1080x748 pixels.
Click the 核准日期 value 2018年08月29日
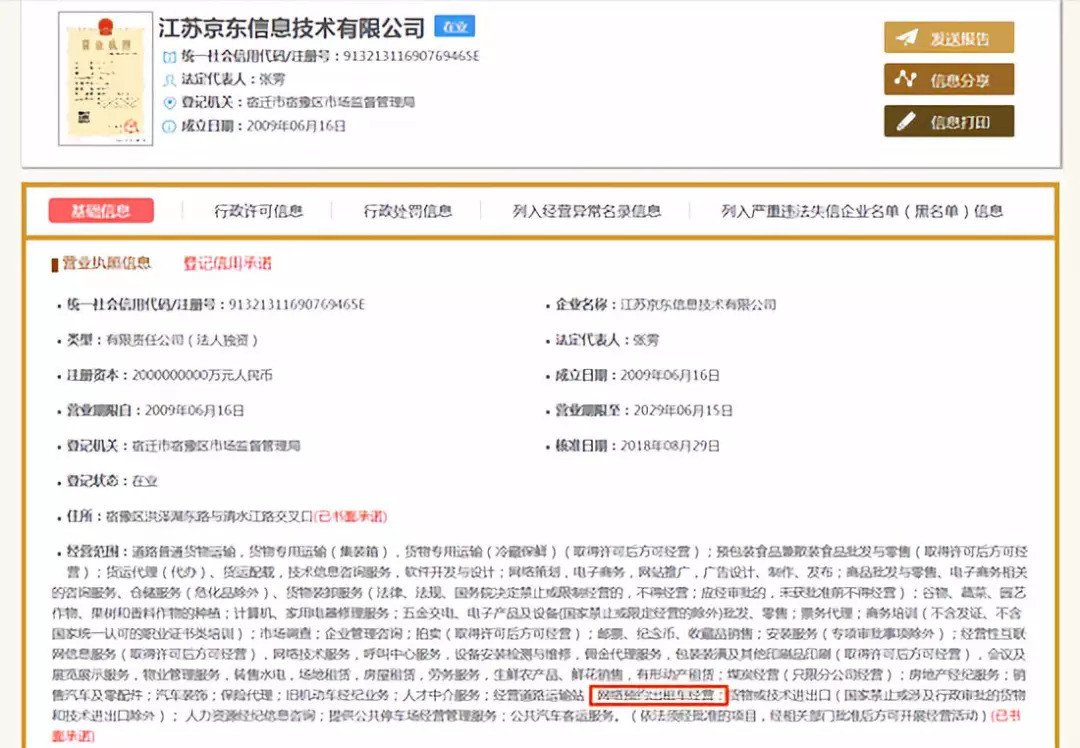tap(669, 446)
